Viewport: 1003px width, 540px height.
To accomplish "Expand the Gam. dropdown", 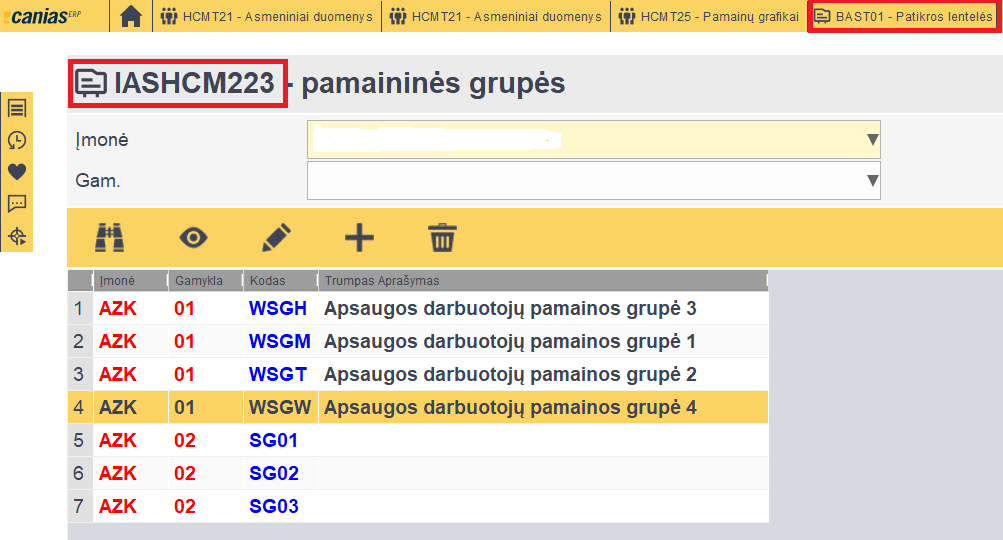I will tap(872, 180).
